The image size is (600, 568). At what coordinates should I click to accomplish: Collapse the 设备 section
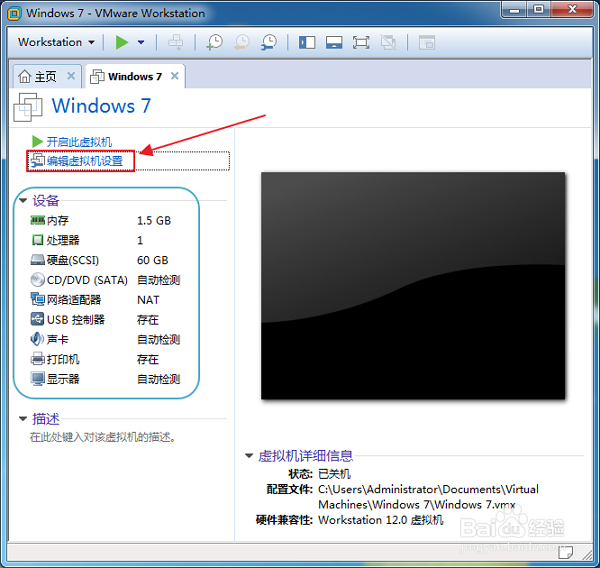pos(23,200)
